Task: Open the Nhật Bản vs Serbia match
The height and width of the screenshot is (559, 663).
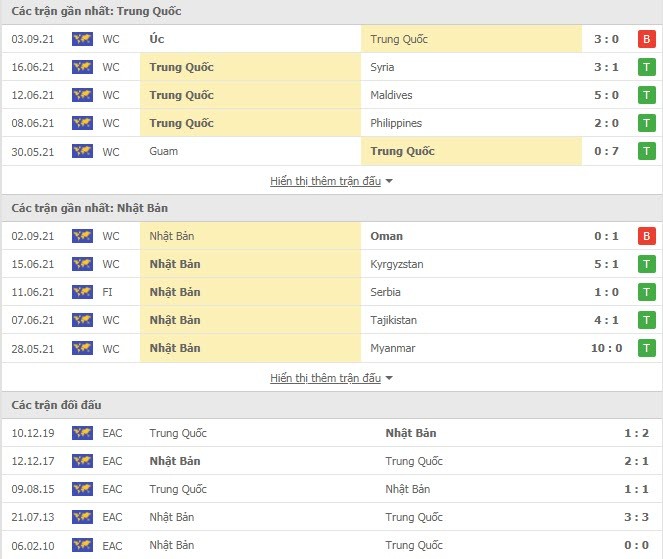Action: pyautogui.click(x=332, y=292)
